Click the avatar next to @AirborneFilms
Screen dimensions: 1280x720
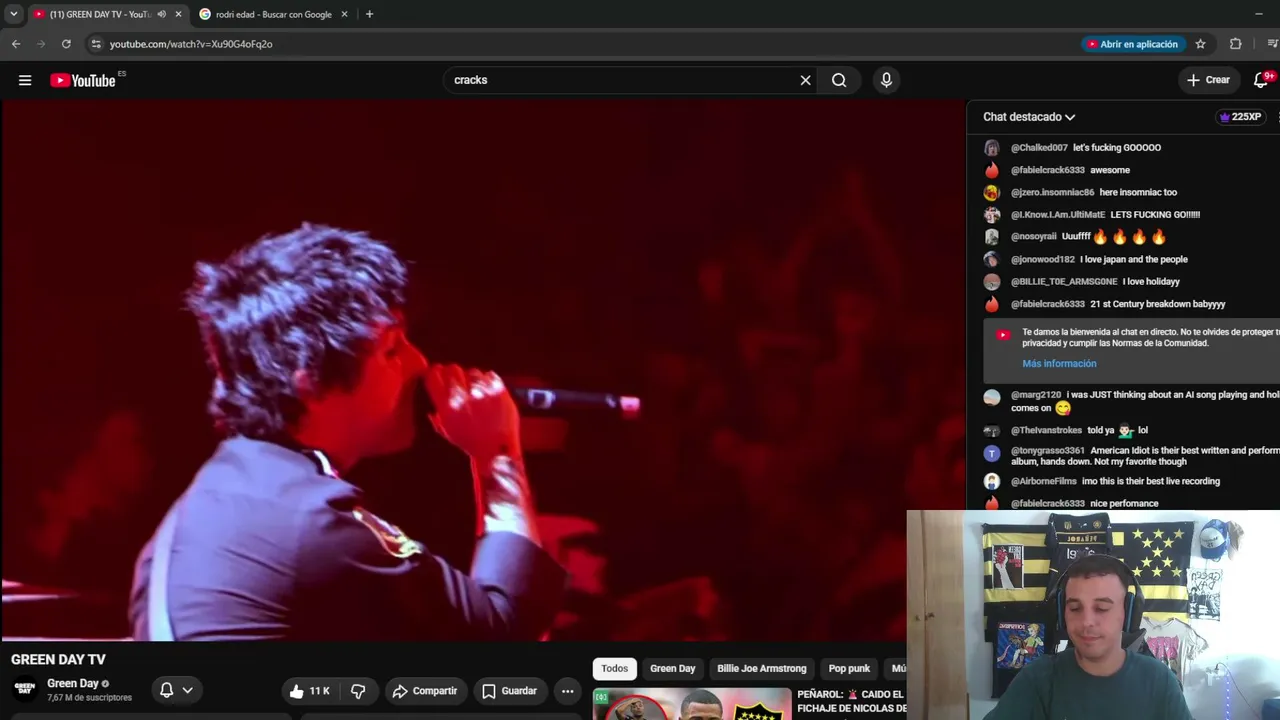pyautogui.click(x=991, y=481)
